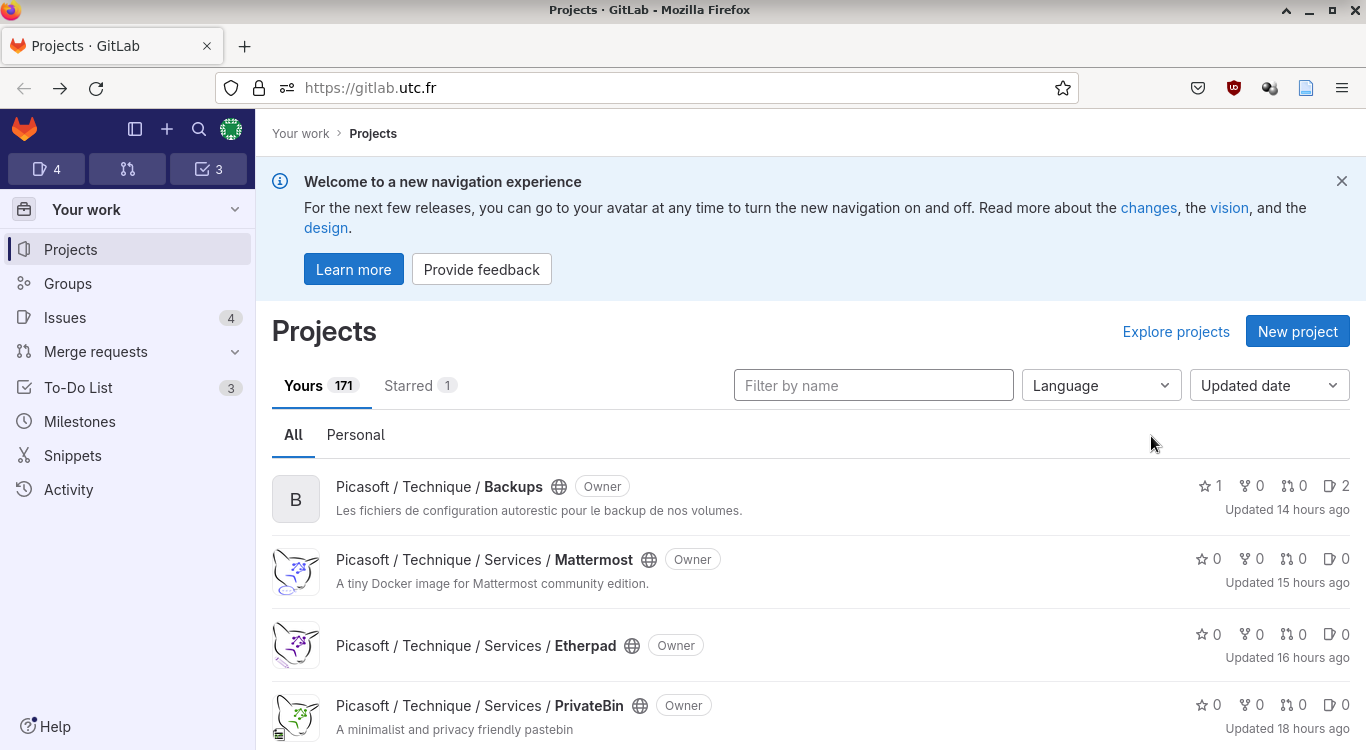Click the Filter by name field
The height and width of the screenshot is (750, 1366).
click(873, 385)
